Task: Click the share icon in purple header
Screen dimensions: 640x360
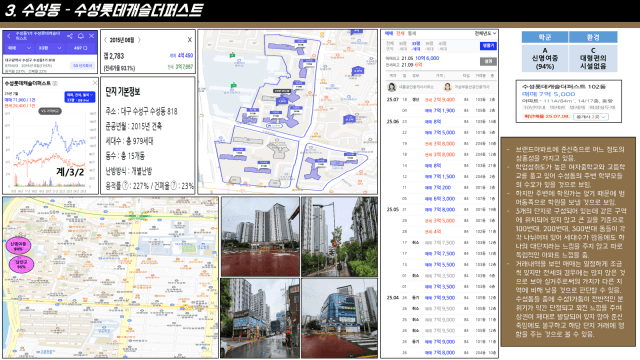Action: point(70,36)
